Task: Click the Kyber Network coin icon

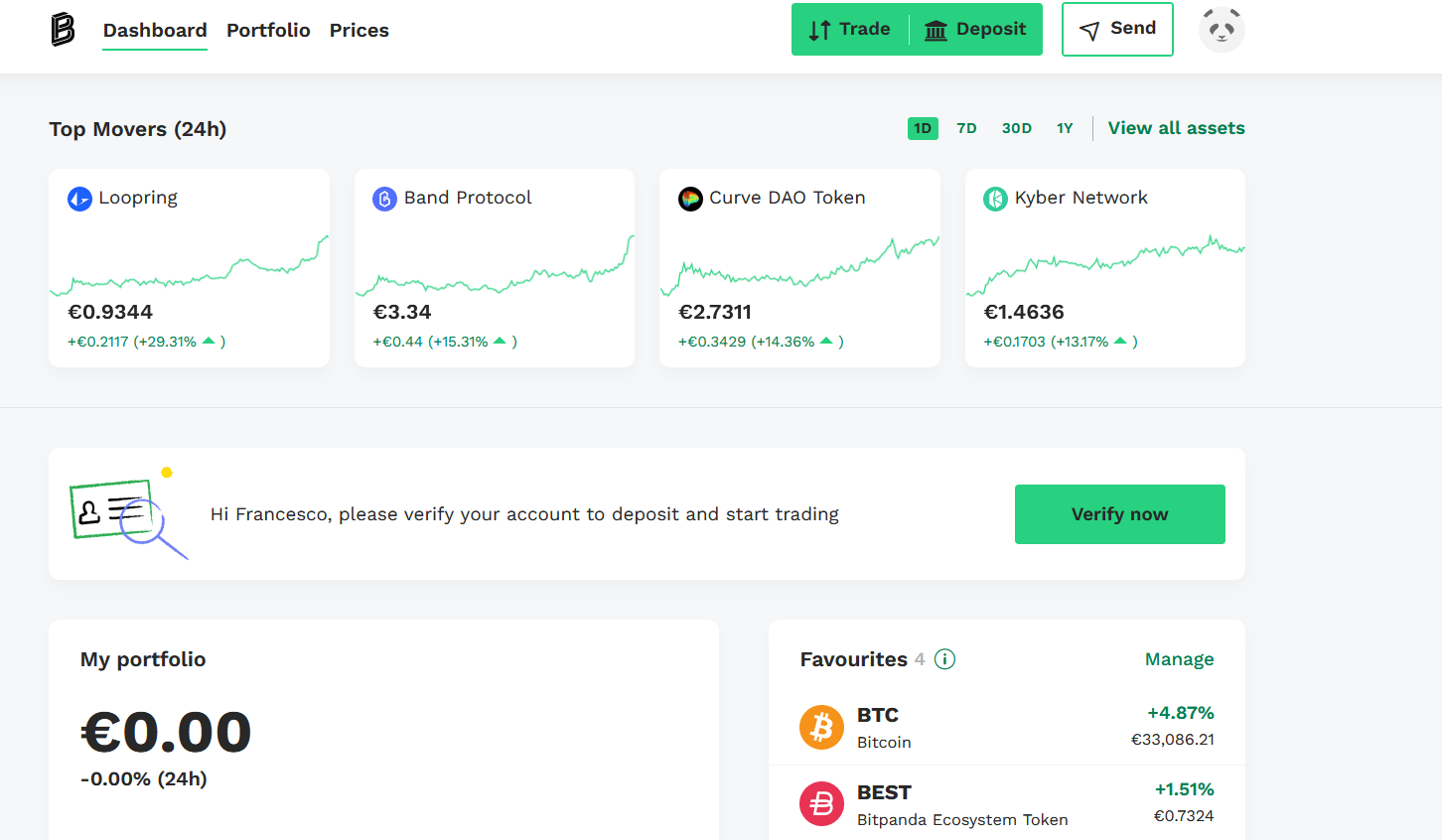Action: pyautogui.click(x=995, y=199)
